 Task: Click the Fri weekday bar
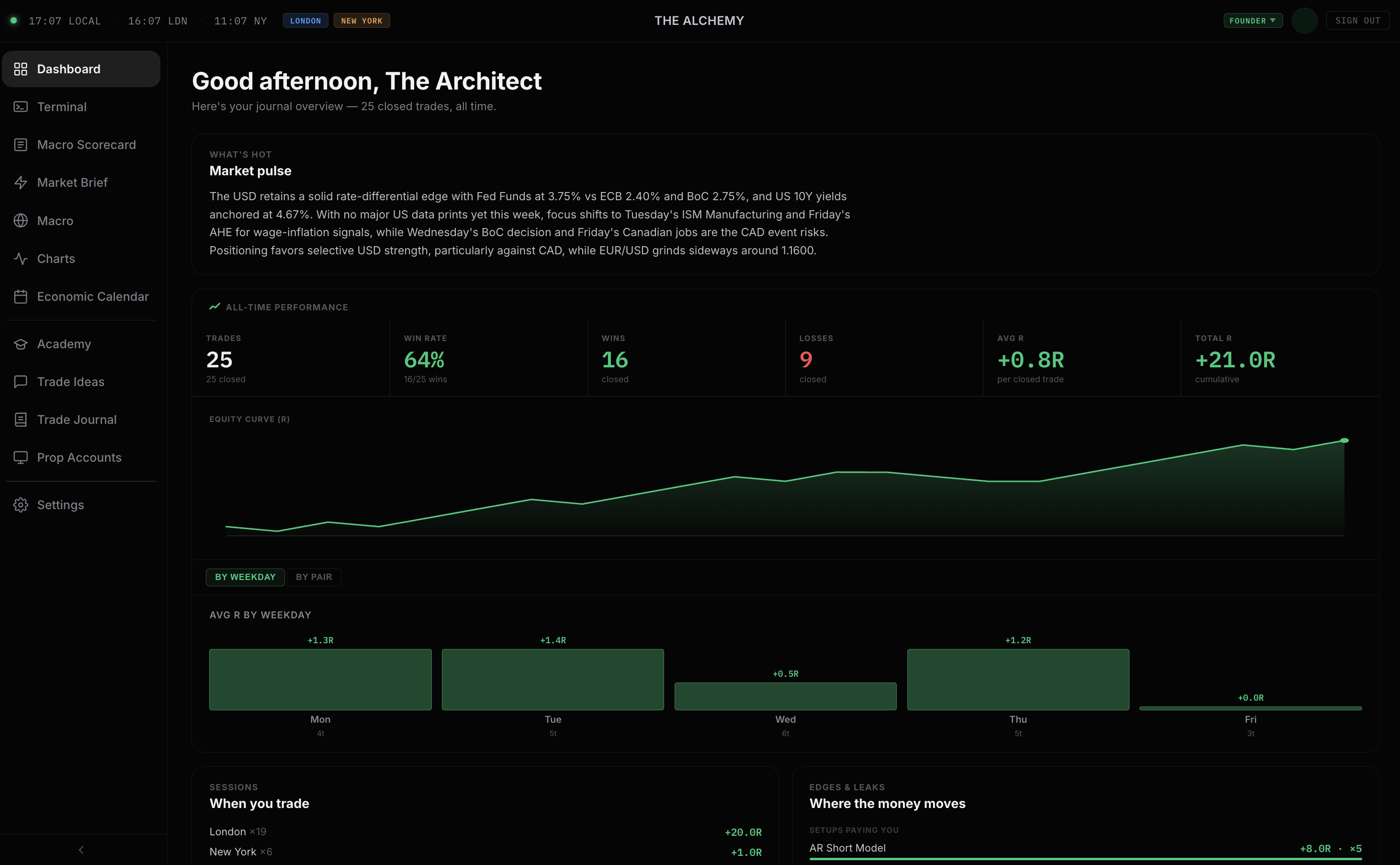(1251, 708)
